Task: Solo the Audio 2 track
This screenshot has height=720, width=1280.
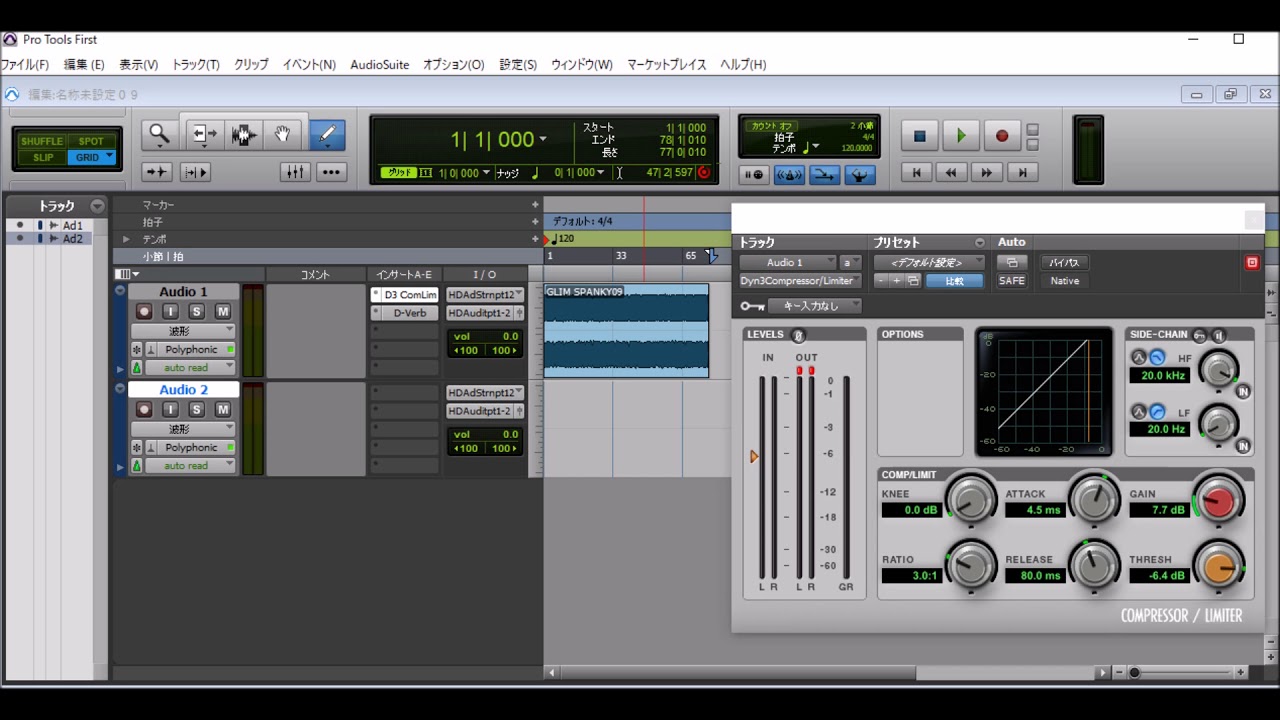Action: point(196,410)
